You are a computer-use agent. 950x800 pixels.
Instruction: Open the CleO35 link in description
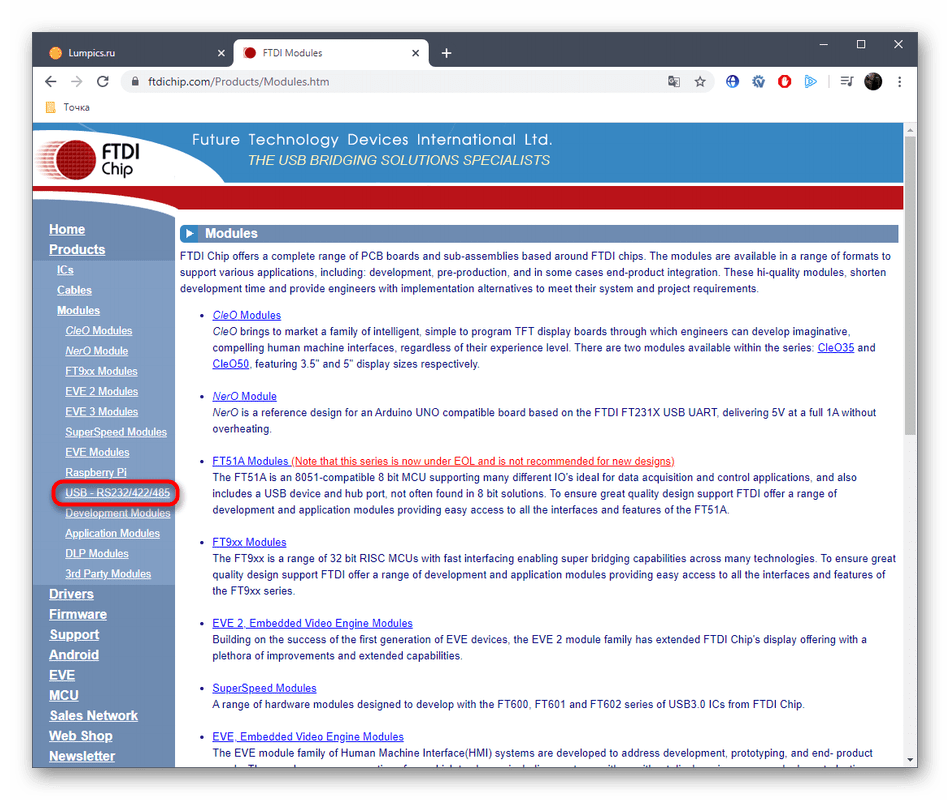tap(835, 348)
